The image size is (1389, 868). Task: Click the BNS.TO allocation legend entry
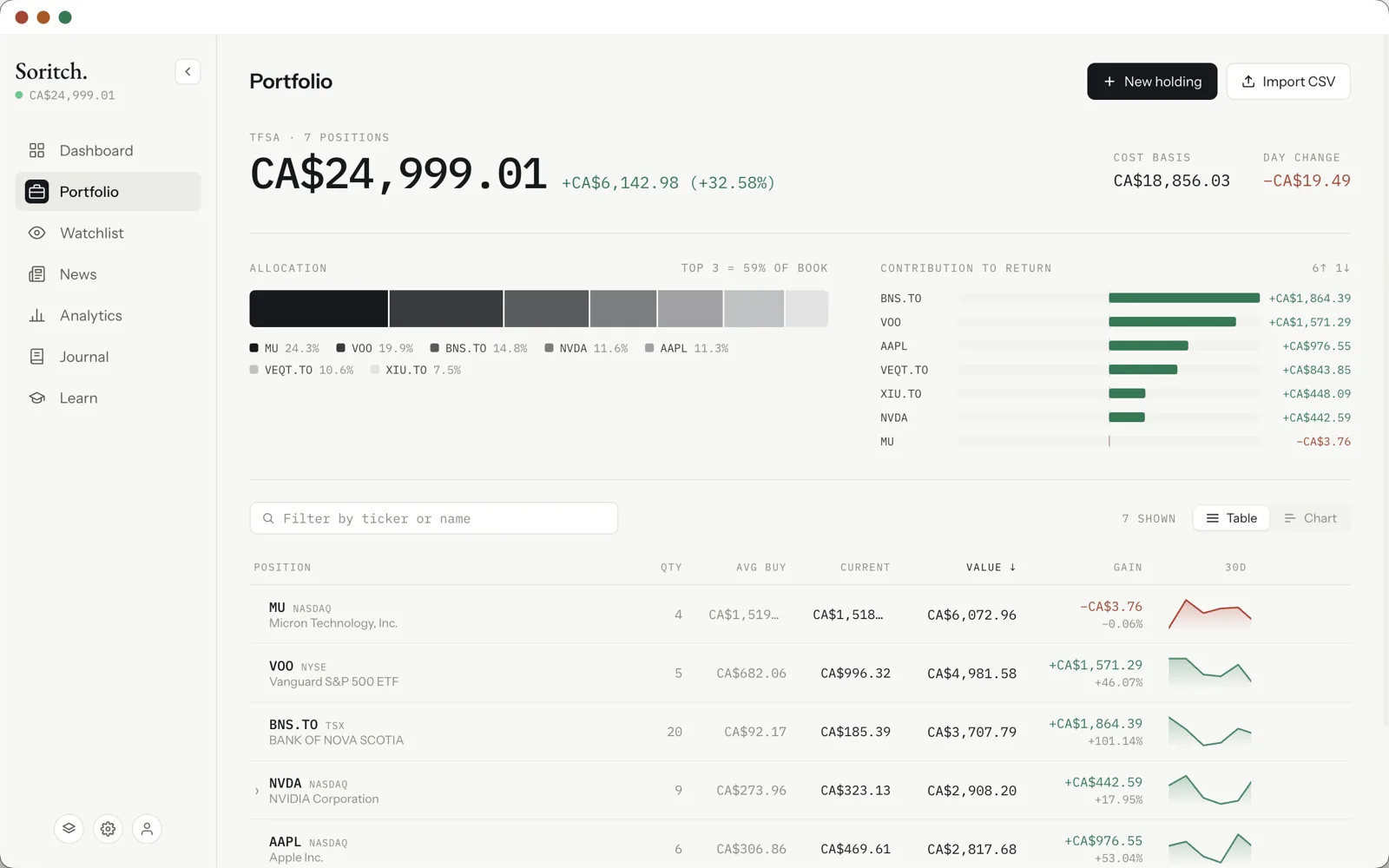pos(478,348)
